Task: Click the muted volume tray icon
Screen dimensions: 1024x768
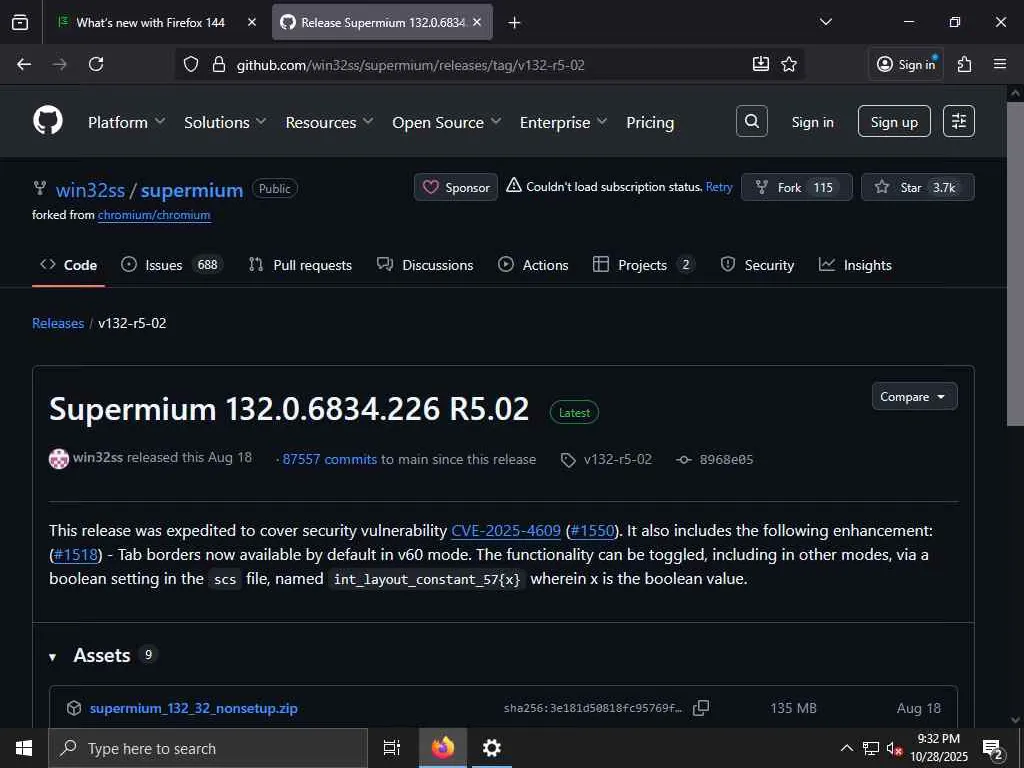Action: [x=894, y=748]
